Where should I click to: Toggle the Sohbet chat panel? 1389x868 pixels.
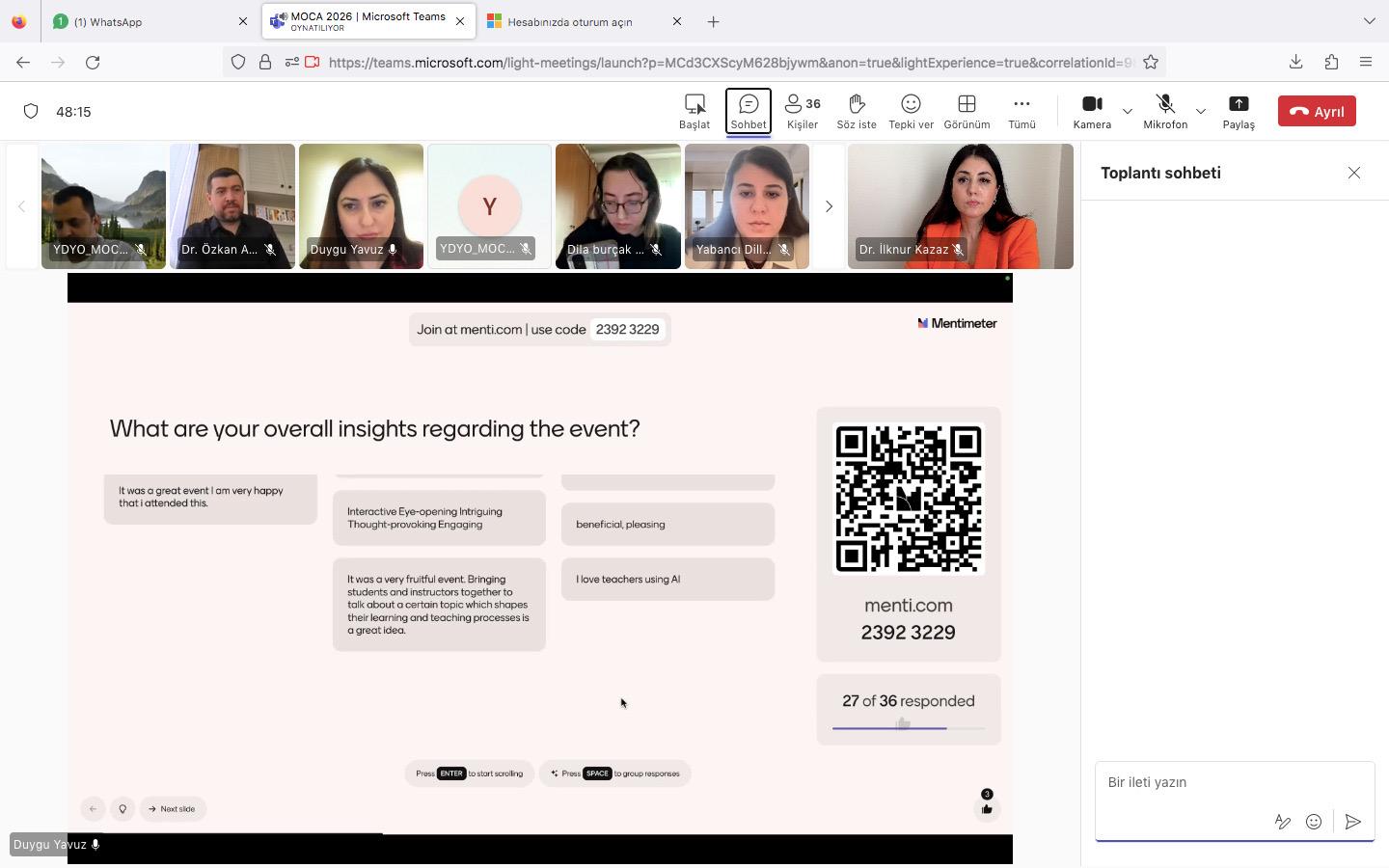748,111
